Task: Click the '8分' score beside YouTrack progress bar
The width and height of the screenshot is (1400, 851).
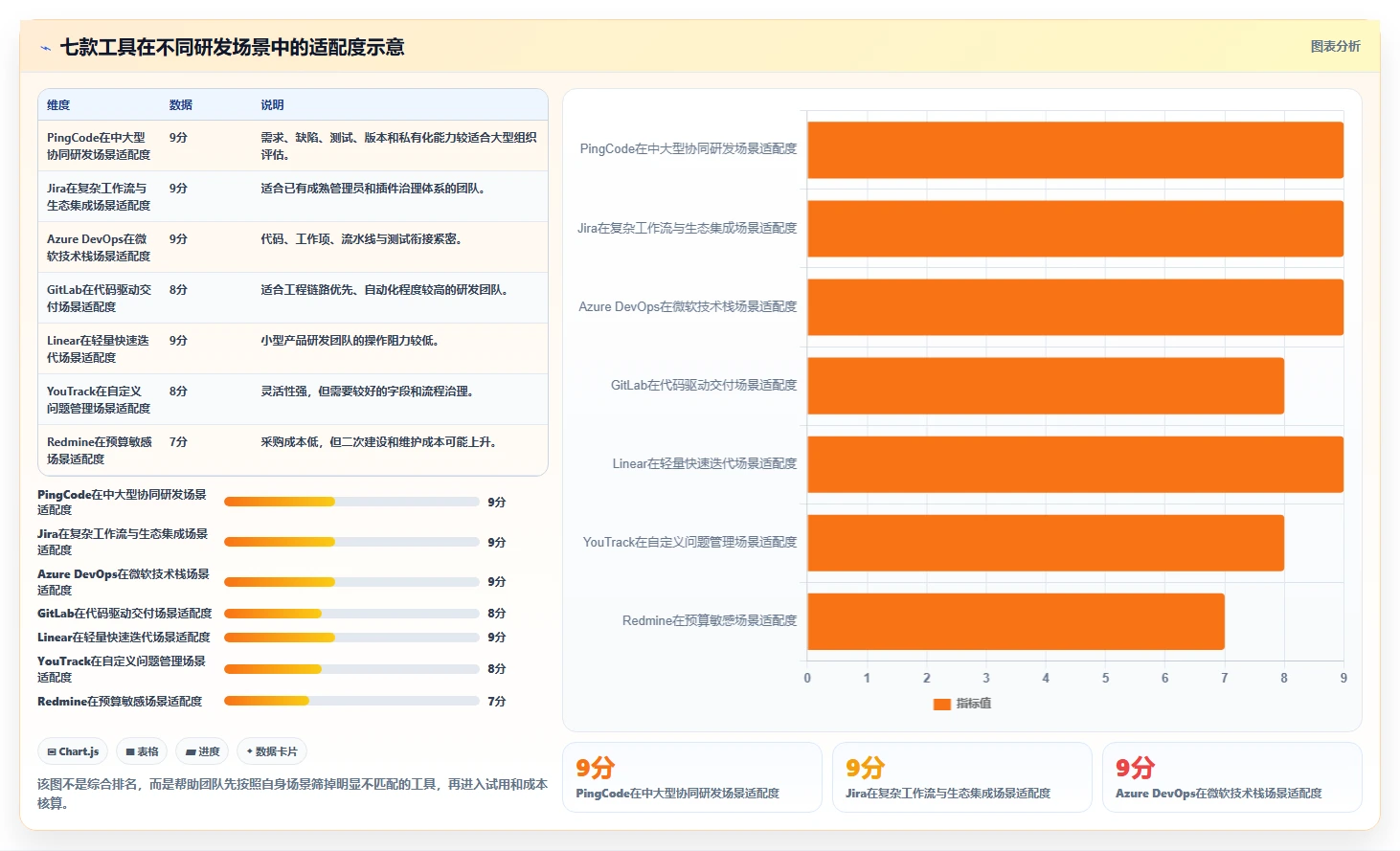Action: [x=496, y=669]
